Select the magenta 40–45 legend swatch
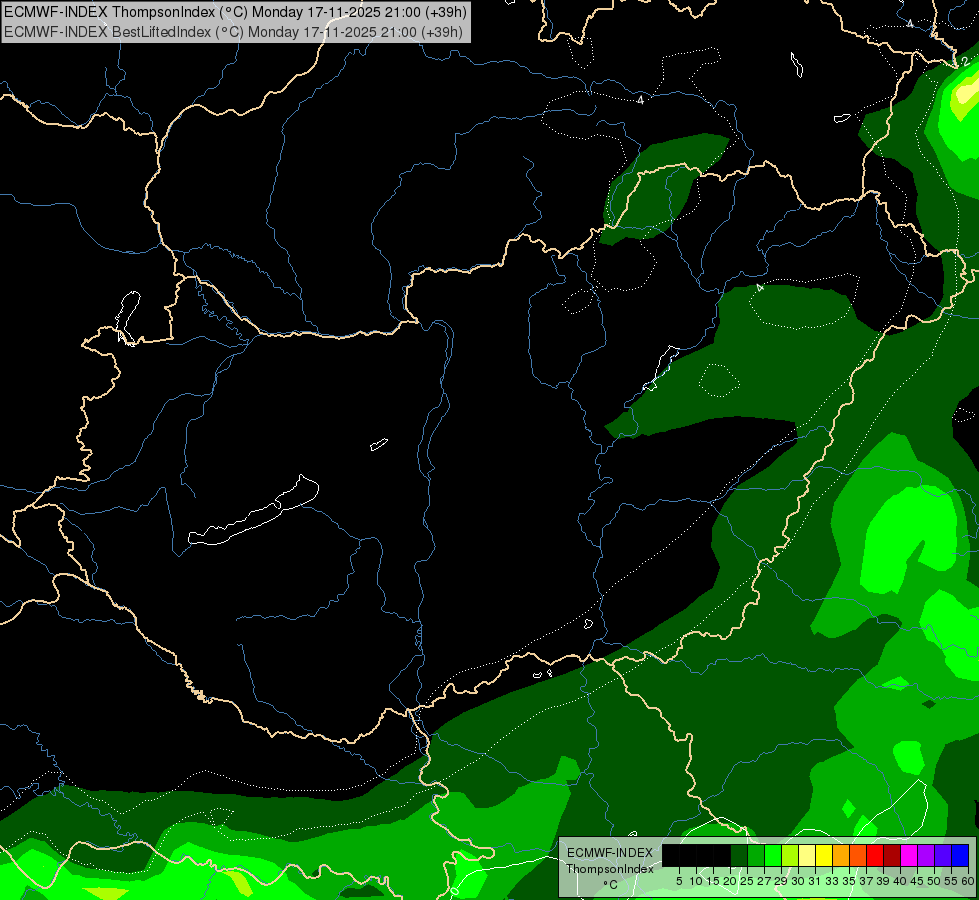This screenshot has width=979, height=900. 909,855
